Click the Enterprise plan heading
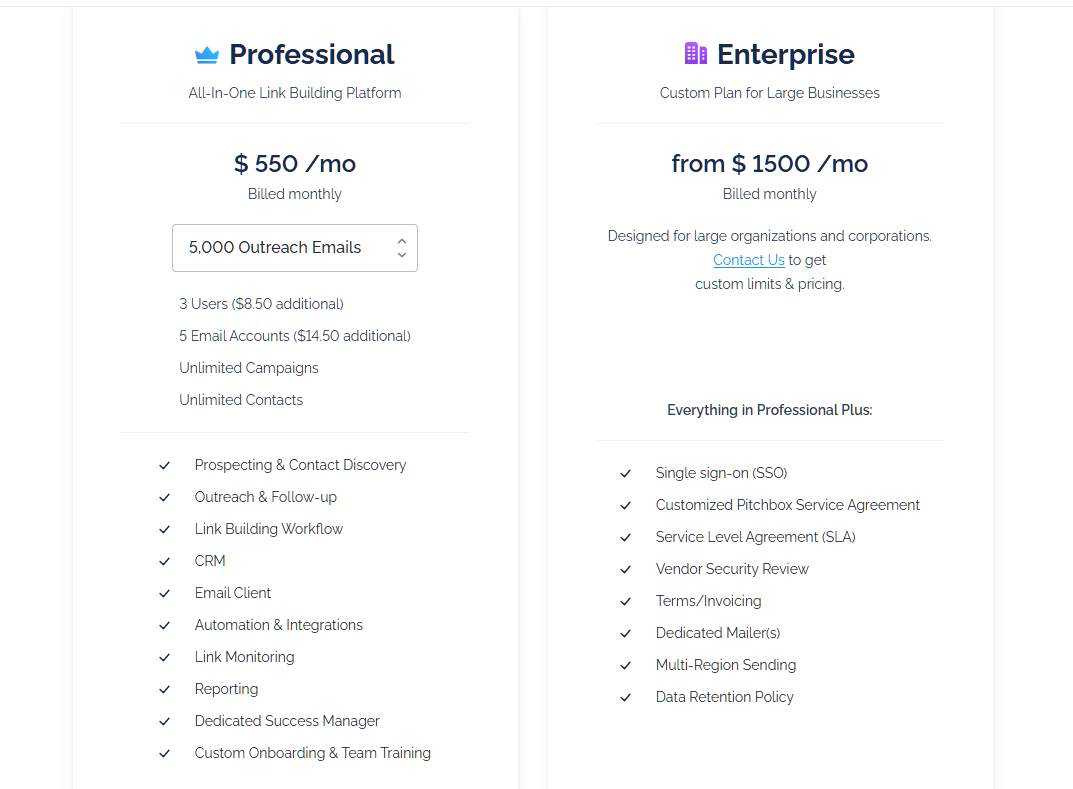This screenshot has width=1073, height=789. 786,55
